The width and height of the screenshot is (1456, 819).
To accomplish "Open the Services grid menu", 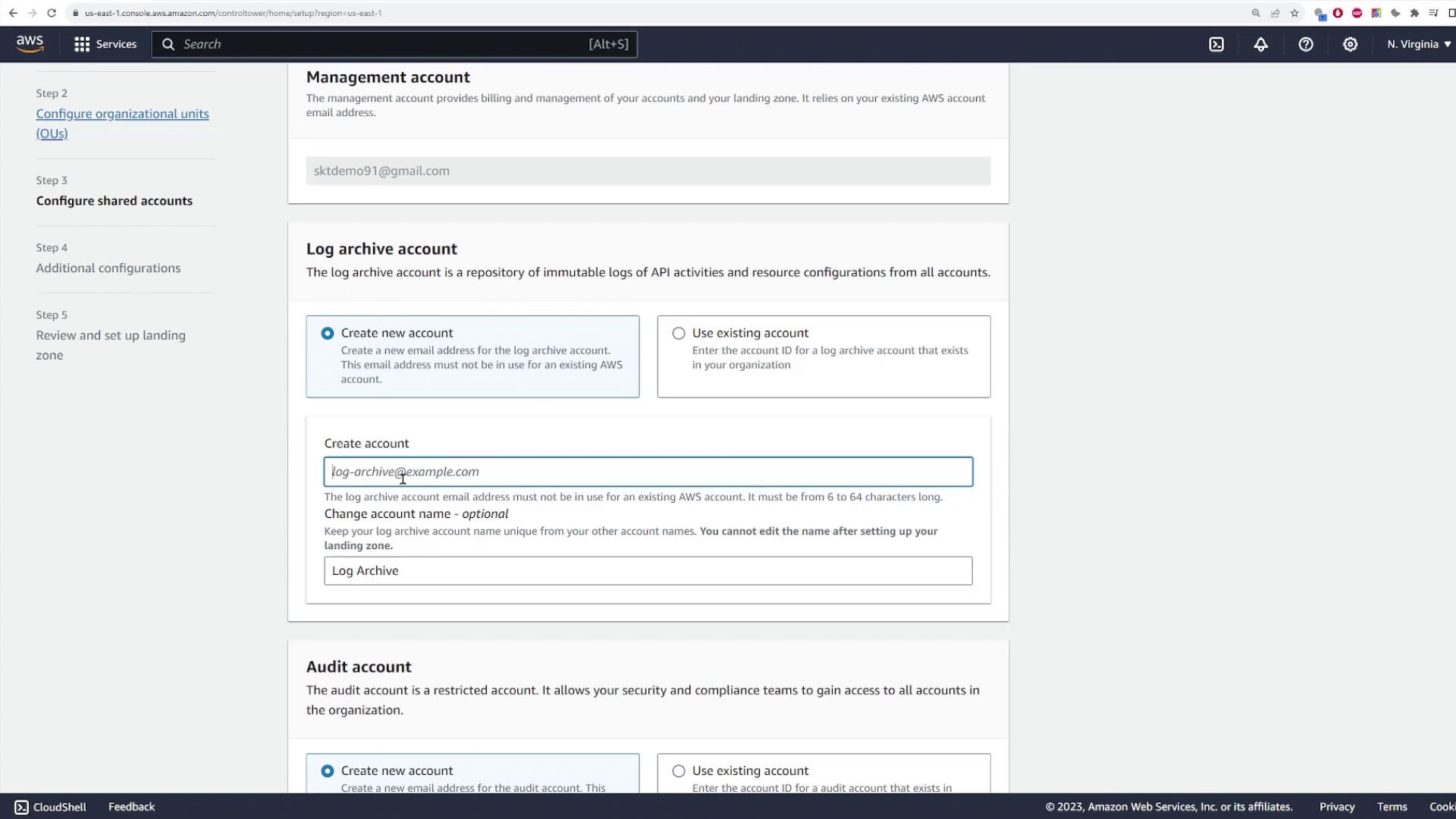I will [x=105, y=44].
